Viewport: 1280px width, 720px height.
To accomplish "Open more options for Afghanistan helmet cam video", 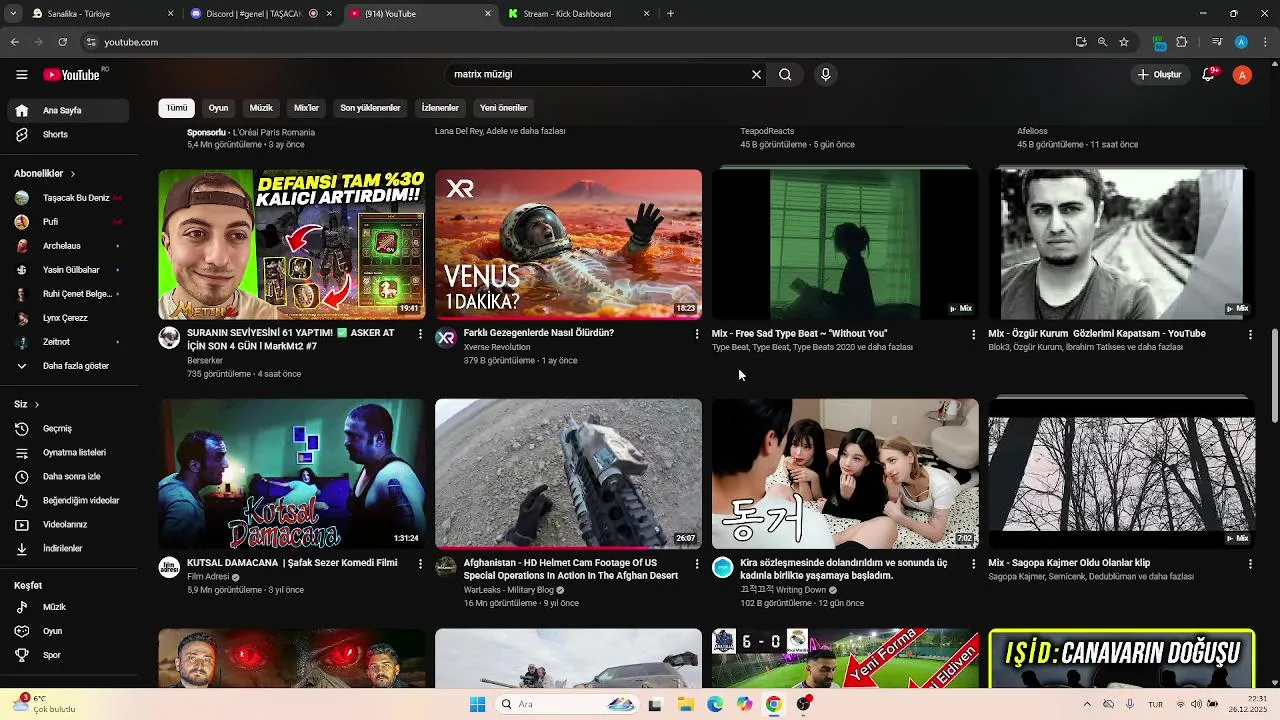I will [x=697, y=564].
